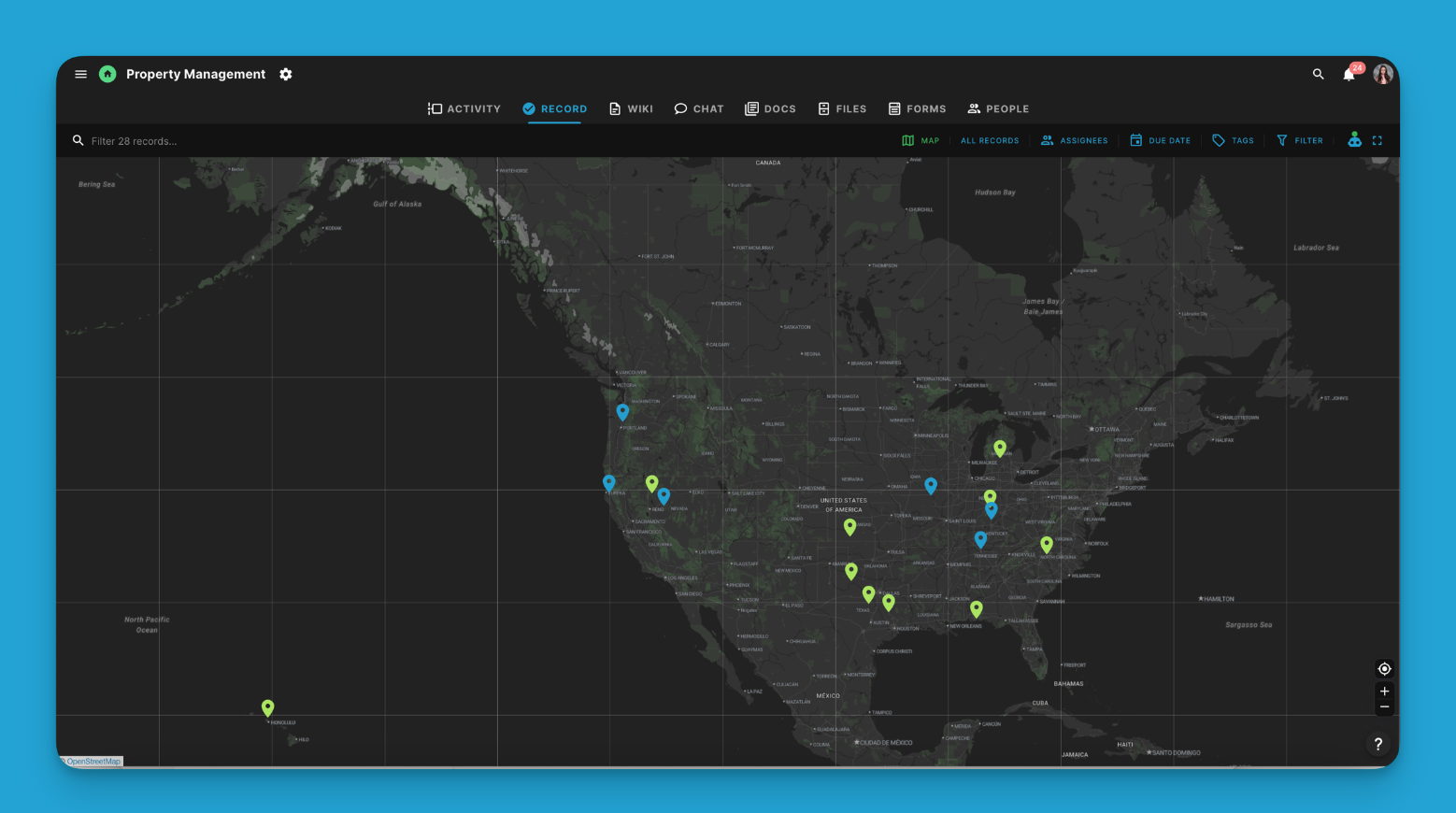Image resolution: width=1456 pixels, height=813 pixels.
Task: Expand the All Records selector
Action: click(x=990, y=140)
